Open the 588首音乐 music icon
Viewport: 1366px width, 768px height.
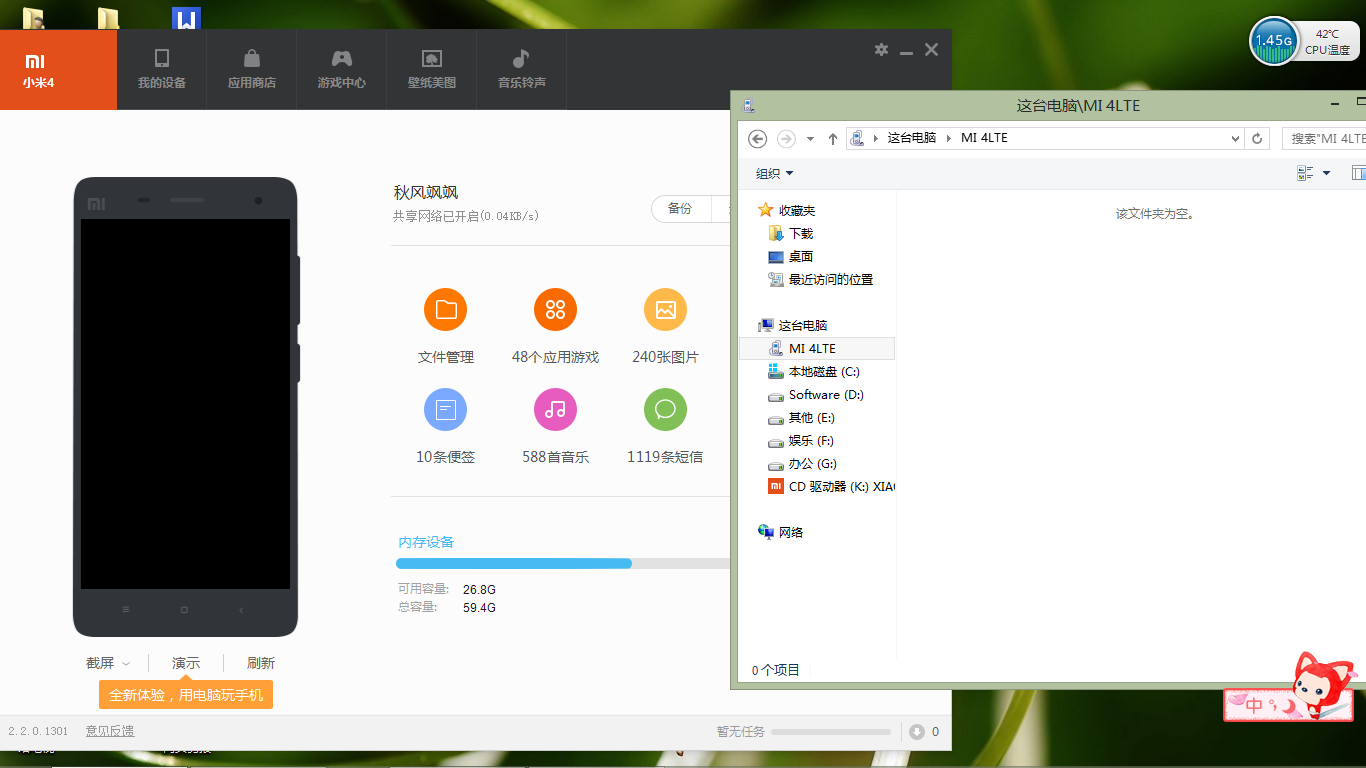tap(555, 409)
